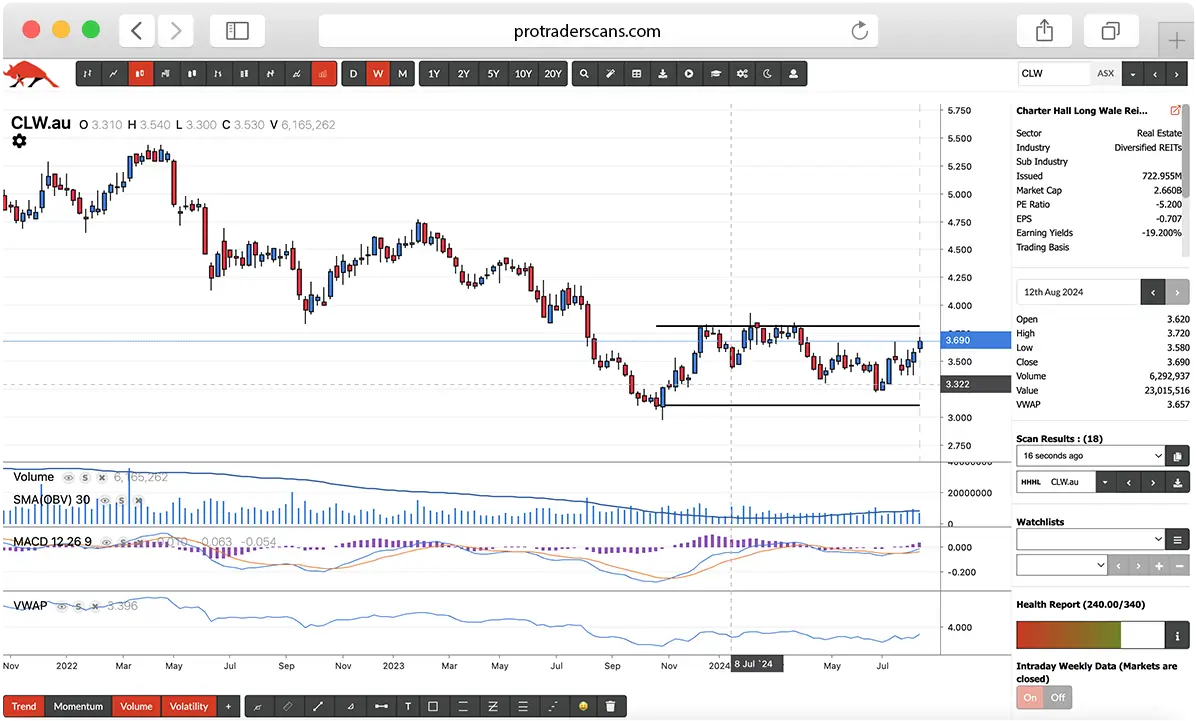The width and height of the screenshot is (1196, 721).
Task: Expand the scan results time dropdown
Action: 1090,456
